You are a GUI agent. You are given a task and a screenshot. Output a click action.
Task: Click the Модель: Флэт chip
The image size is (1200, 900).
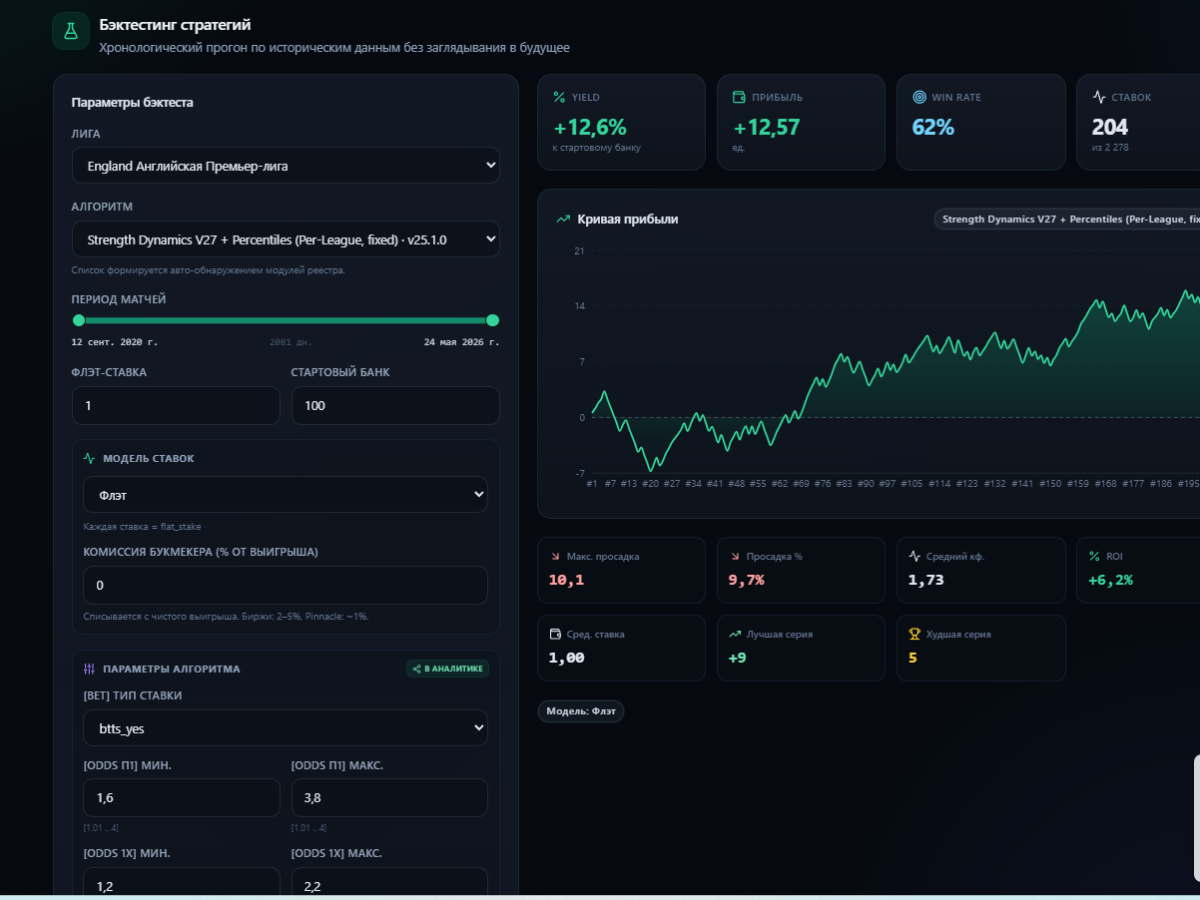(581, 711)
